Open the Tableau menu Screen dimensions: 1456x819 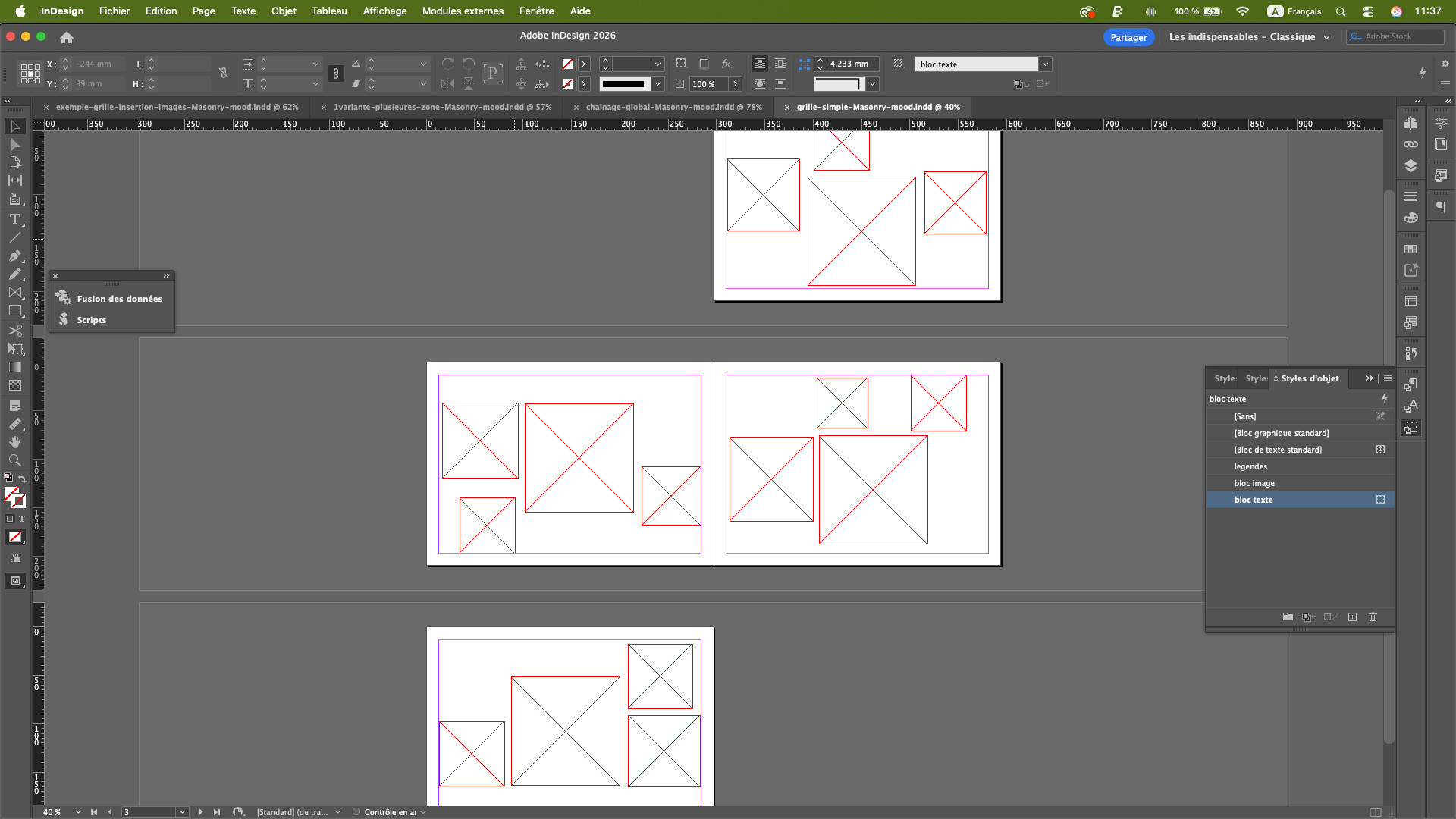coord(329,11)
